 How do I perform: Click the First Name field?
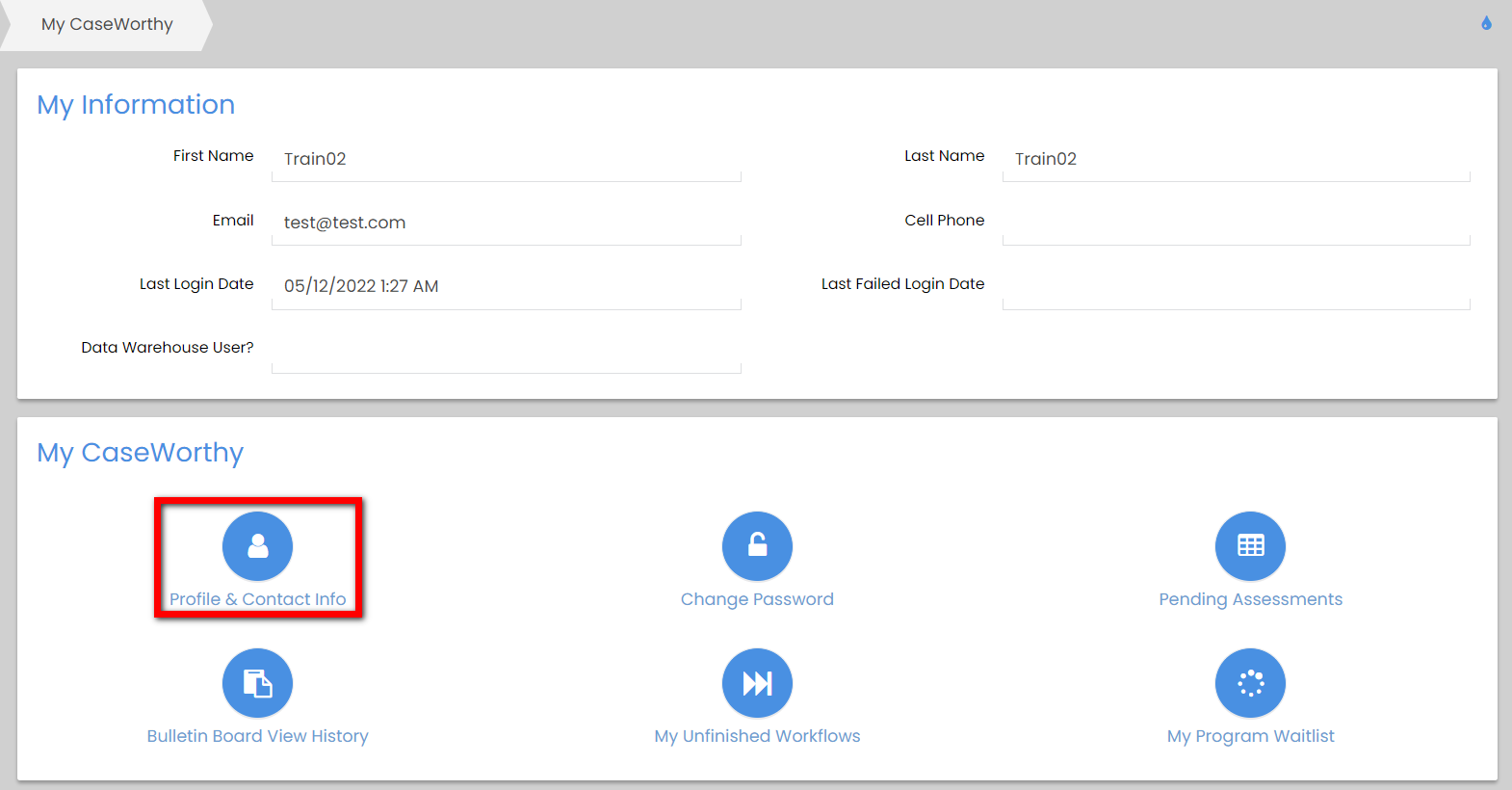[506, 160]
